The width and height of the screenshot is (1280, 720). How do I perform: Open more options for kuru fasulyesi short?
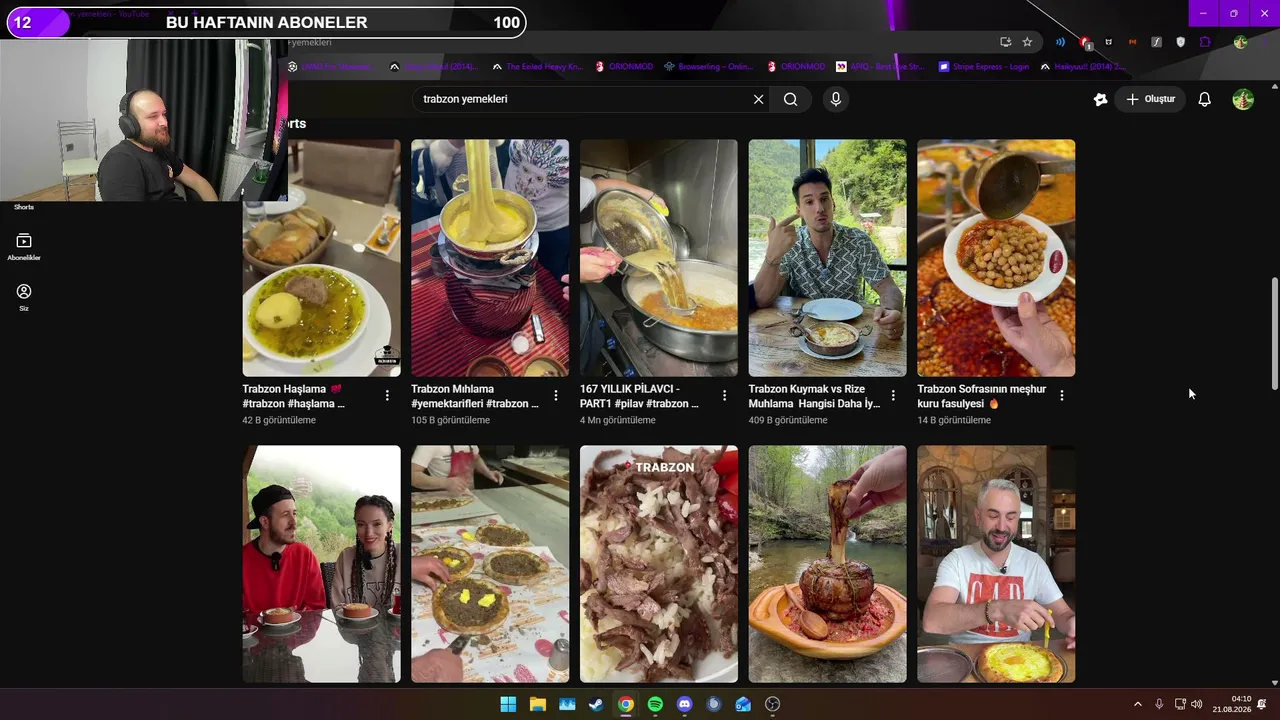(1061, 396)
